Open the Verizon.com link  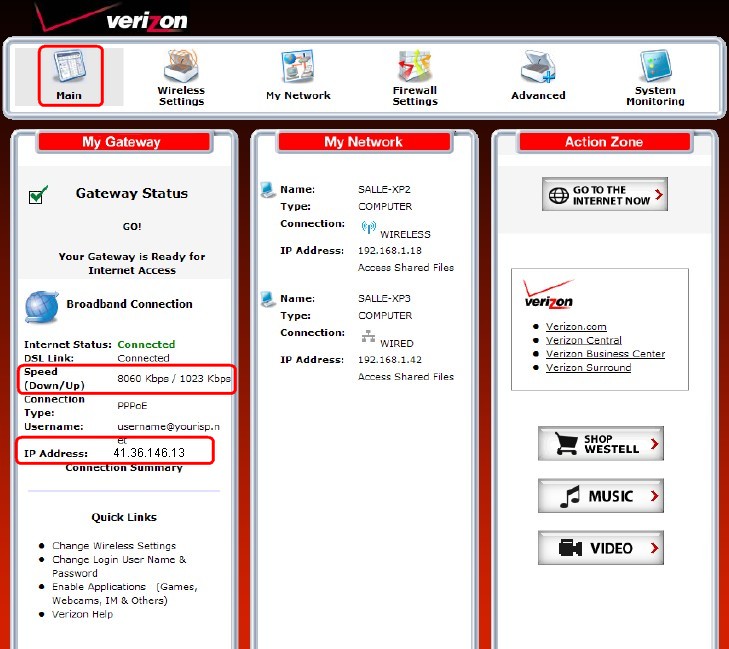pyautogui.click(x=576, y=326)
